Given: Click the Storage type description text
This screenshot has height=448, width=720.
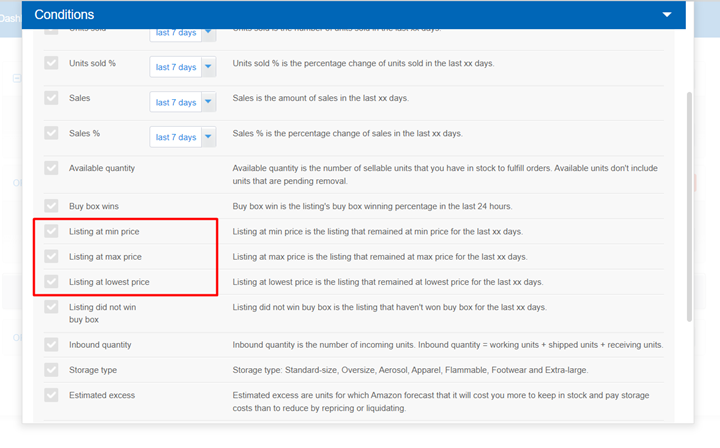Looking at the screenshot, I should 410,370.
